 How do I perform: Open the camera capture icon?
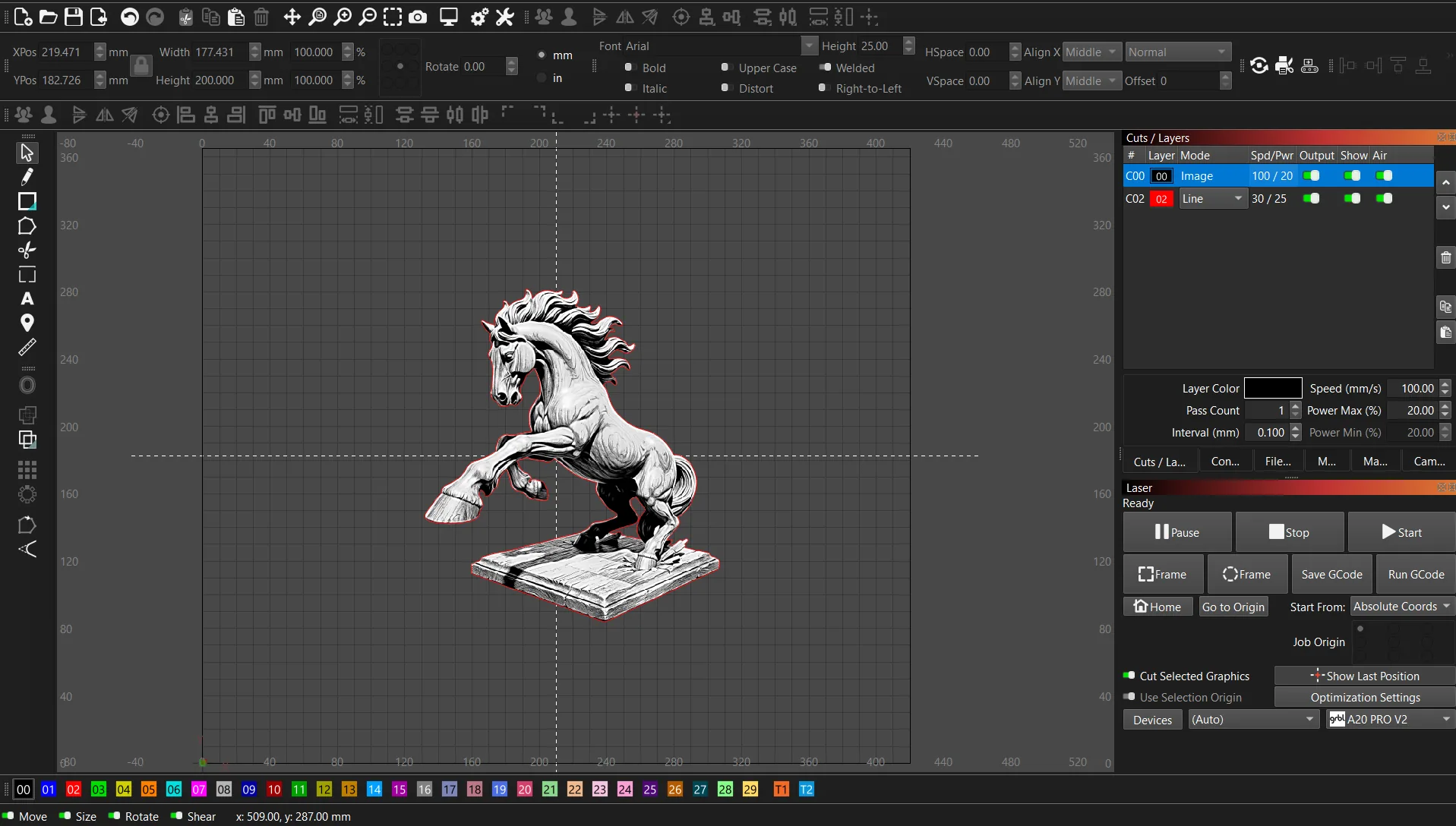[418, 17]
